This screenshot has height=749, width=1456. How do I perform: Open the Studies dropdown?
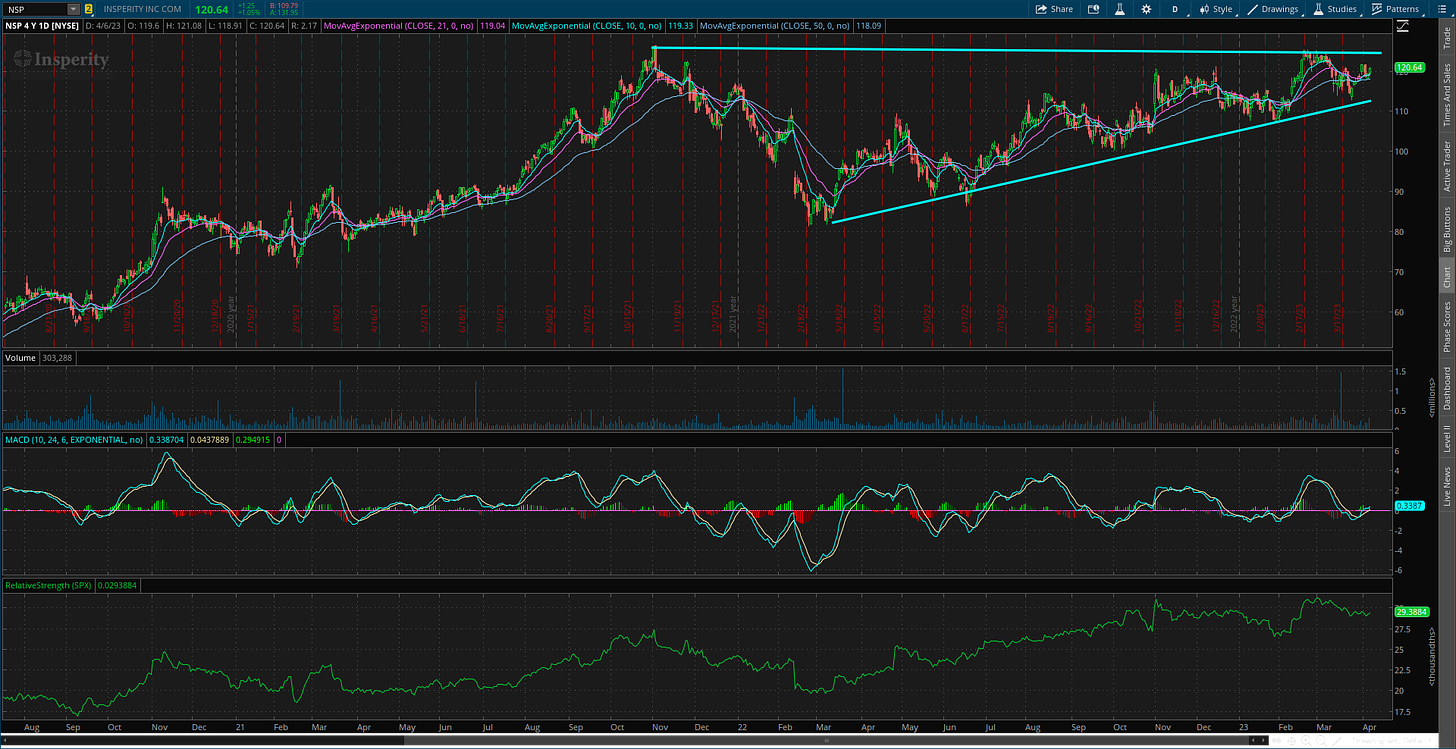[1333, 9]
